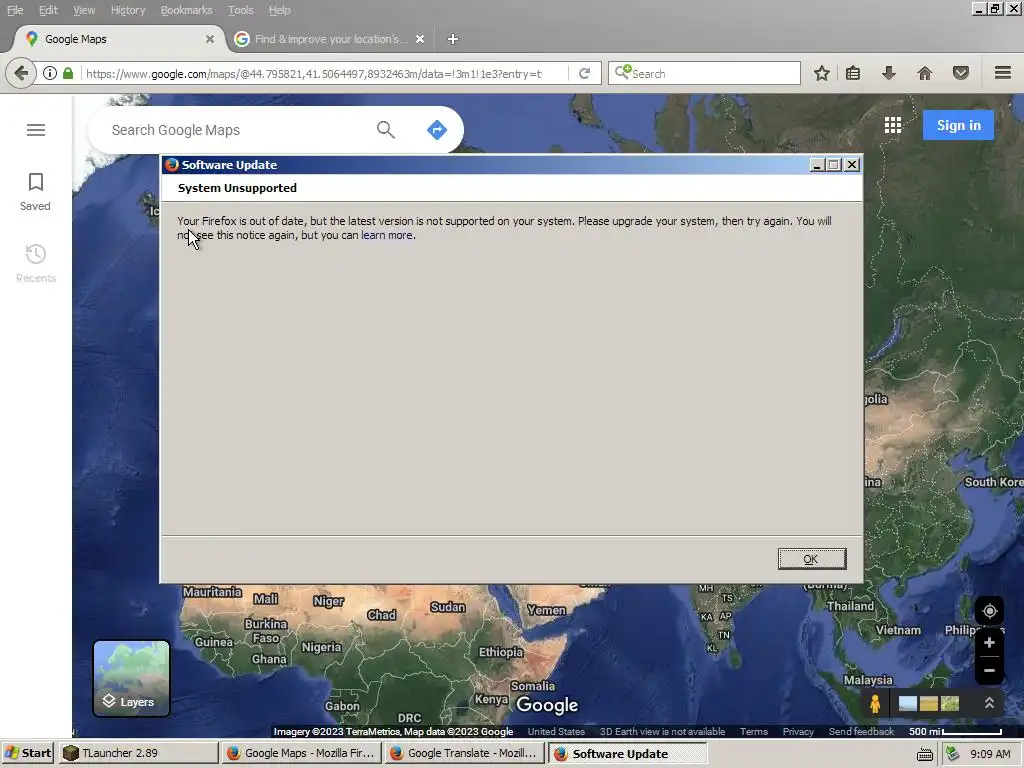Select Software Update taskbar button
The width and height of the screenshot is (1024, 768).
tap(628, 753)
